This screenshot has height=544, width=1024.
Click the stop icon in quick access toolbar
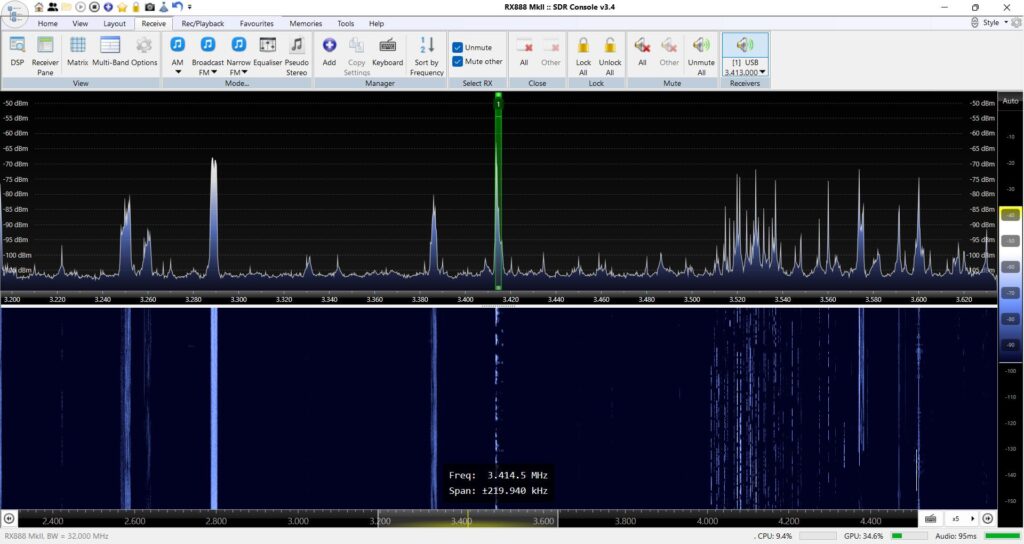[94, 7]
